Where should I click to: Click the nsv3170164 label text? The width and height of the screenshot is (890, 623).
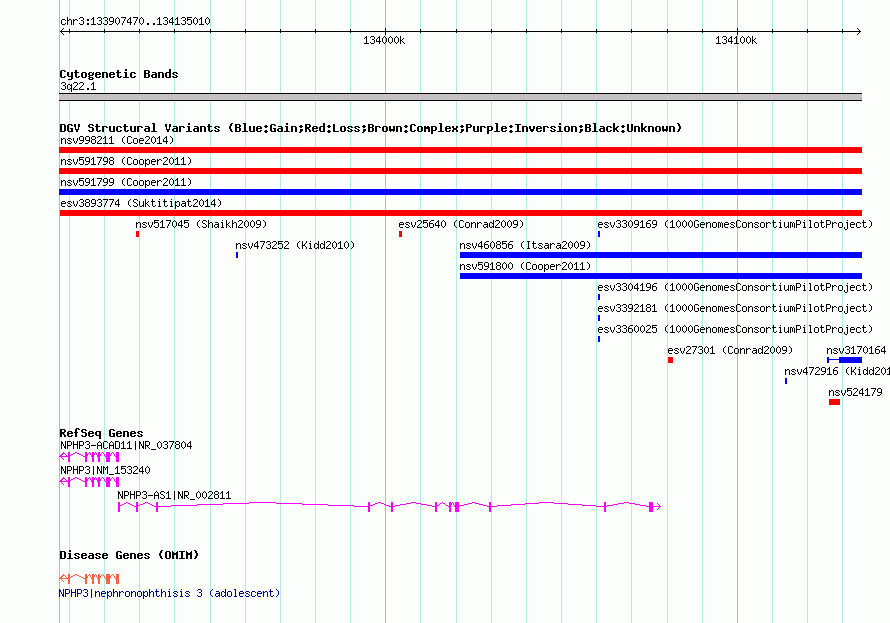pos(856,351)
